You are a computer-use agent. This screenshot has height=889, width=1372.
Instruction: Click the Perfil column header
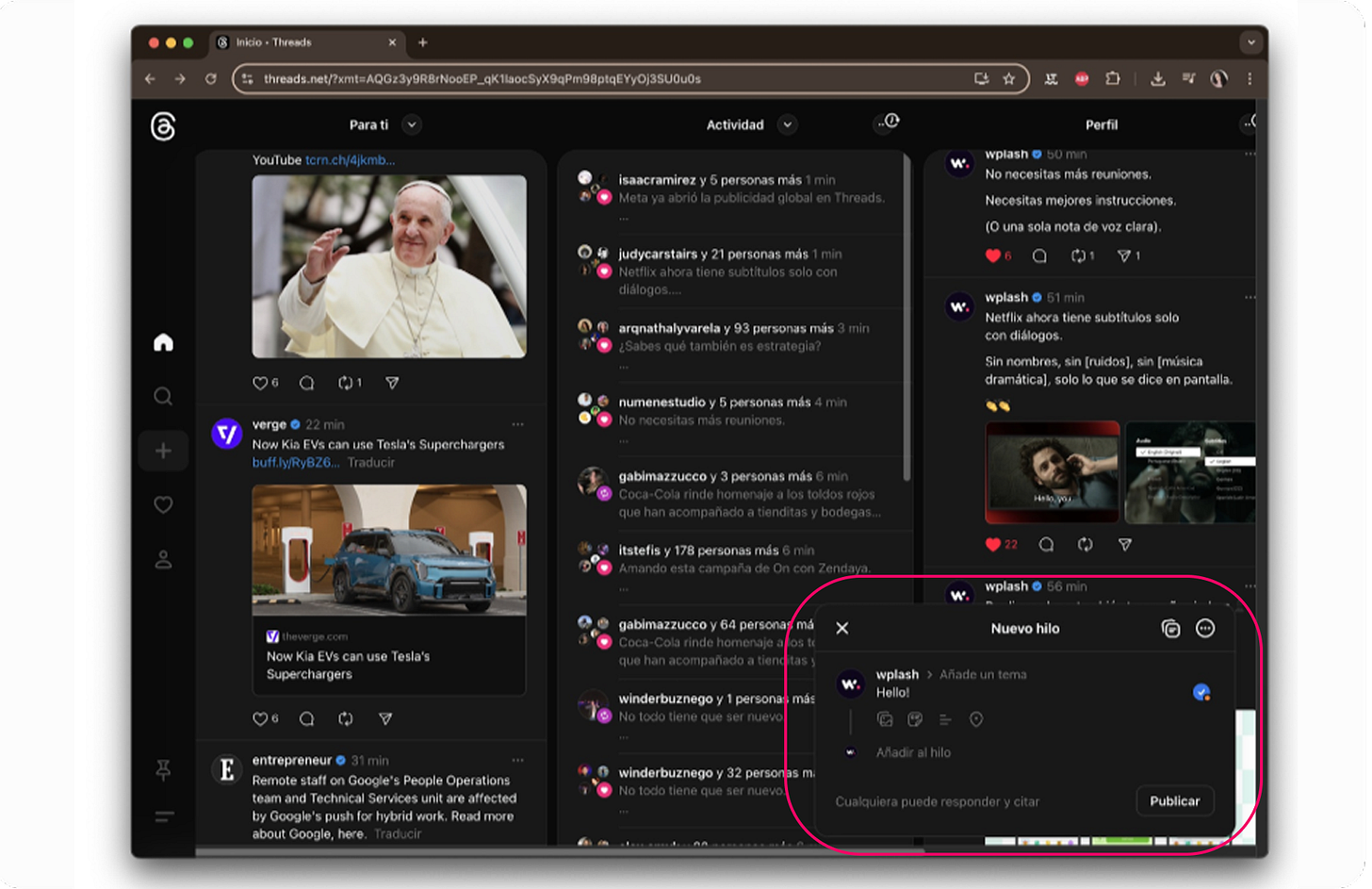[x=1102, y=124]
